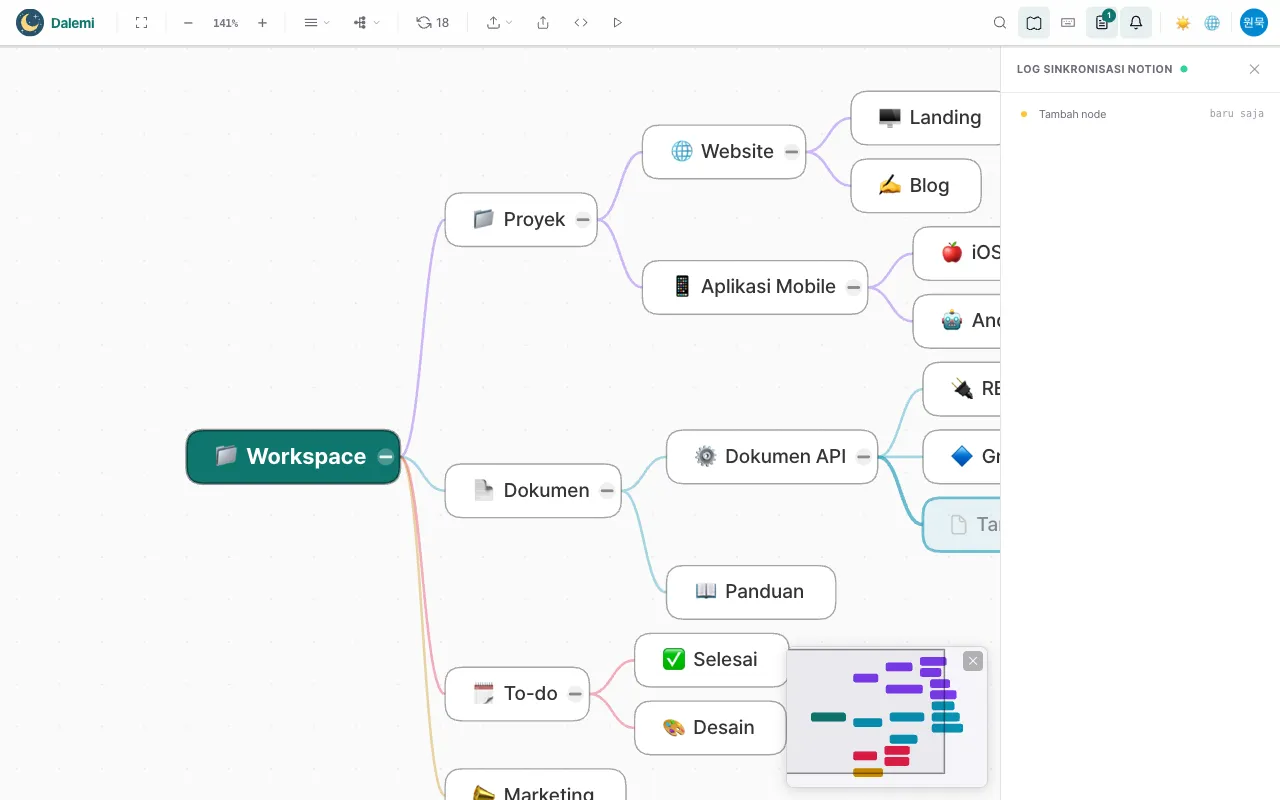1280x800 pixels.
Task: Select the iOS node
Action: 956,254
